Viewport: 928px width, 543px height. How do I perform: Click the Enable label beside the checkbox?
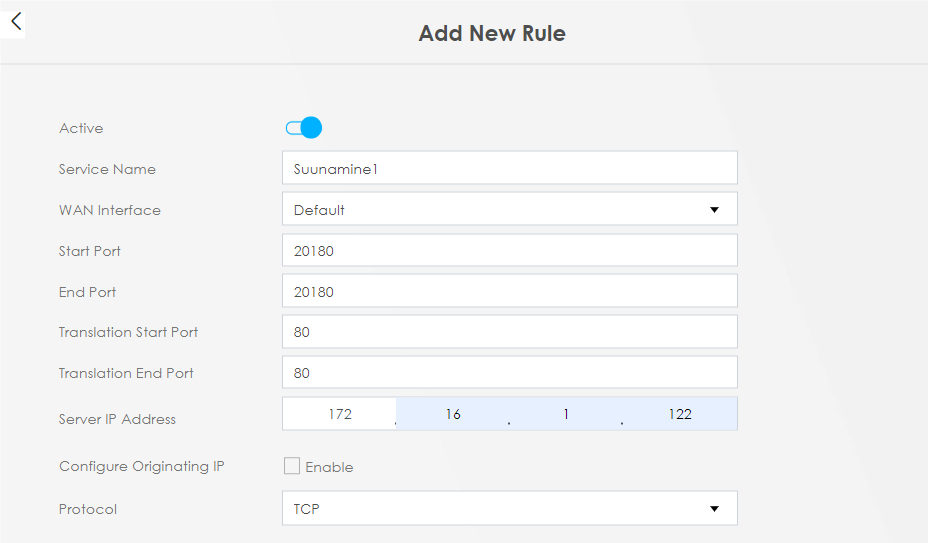click(329, 467)
